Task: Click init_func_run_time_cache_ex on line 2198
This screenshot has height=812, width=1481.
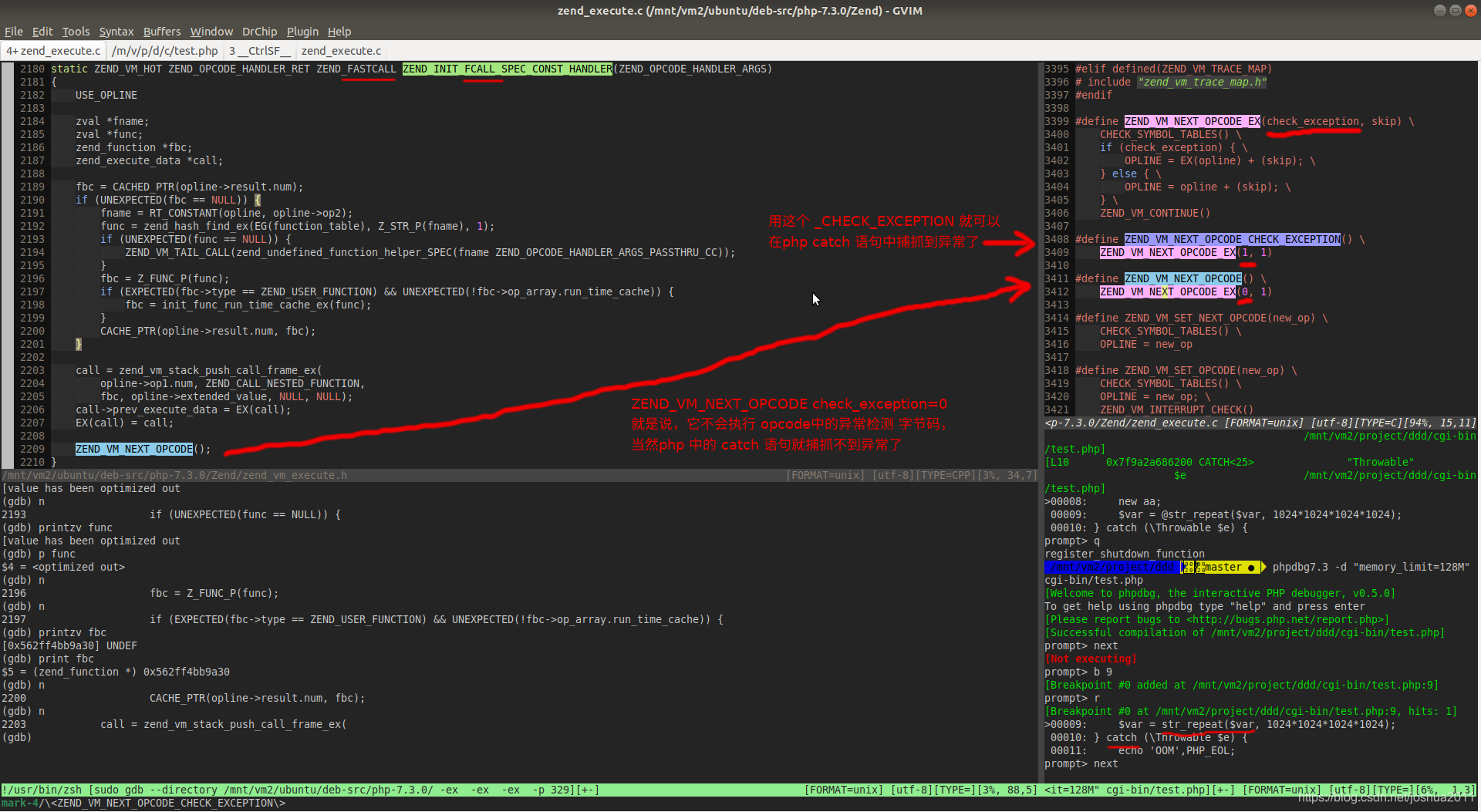Action: coord(248,305)
